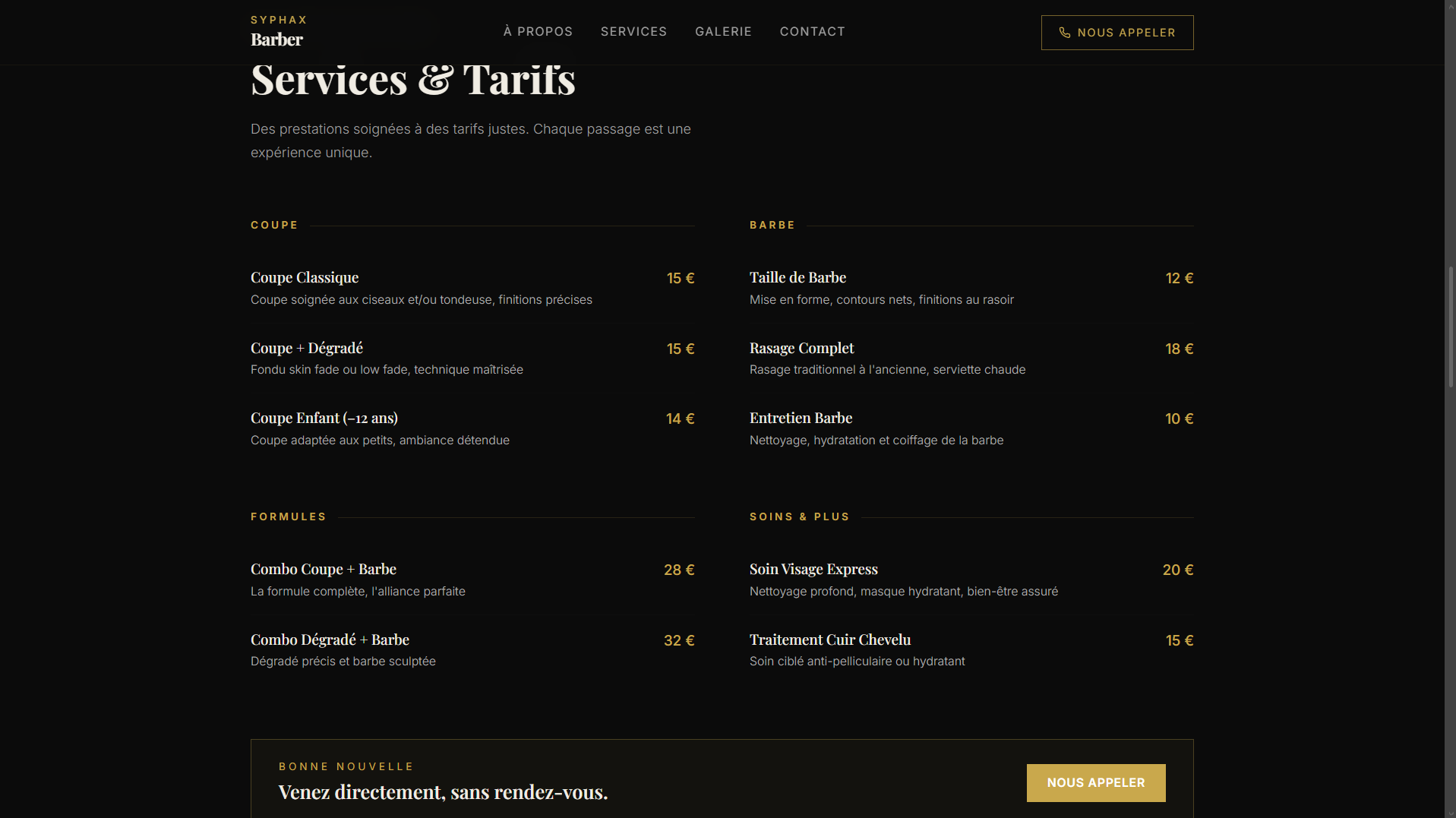Click the 20 € price
The image size is (1456, 818).
click(1177, 570)
